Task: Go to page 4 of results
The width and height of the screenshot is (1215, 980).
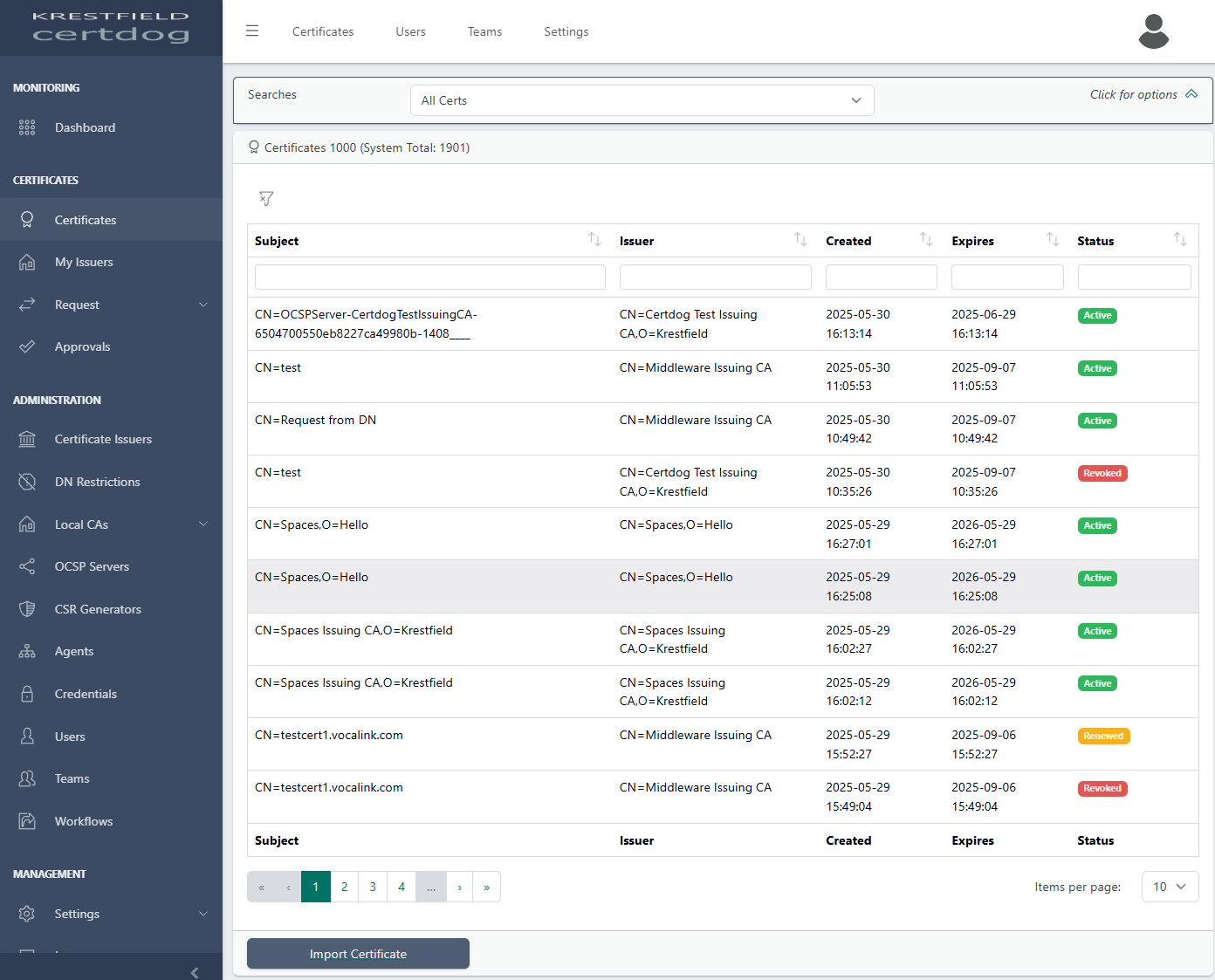Action: [x=402, y=887]
